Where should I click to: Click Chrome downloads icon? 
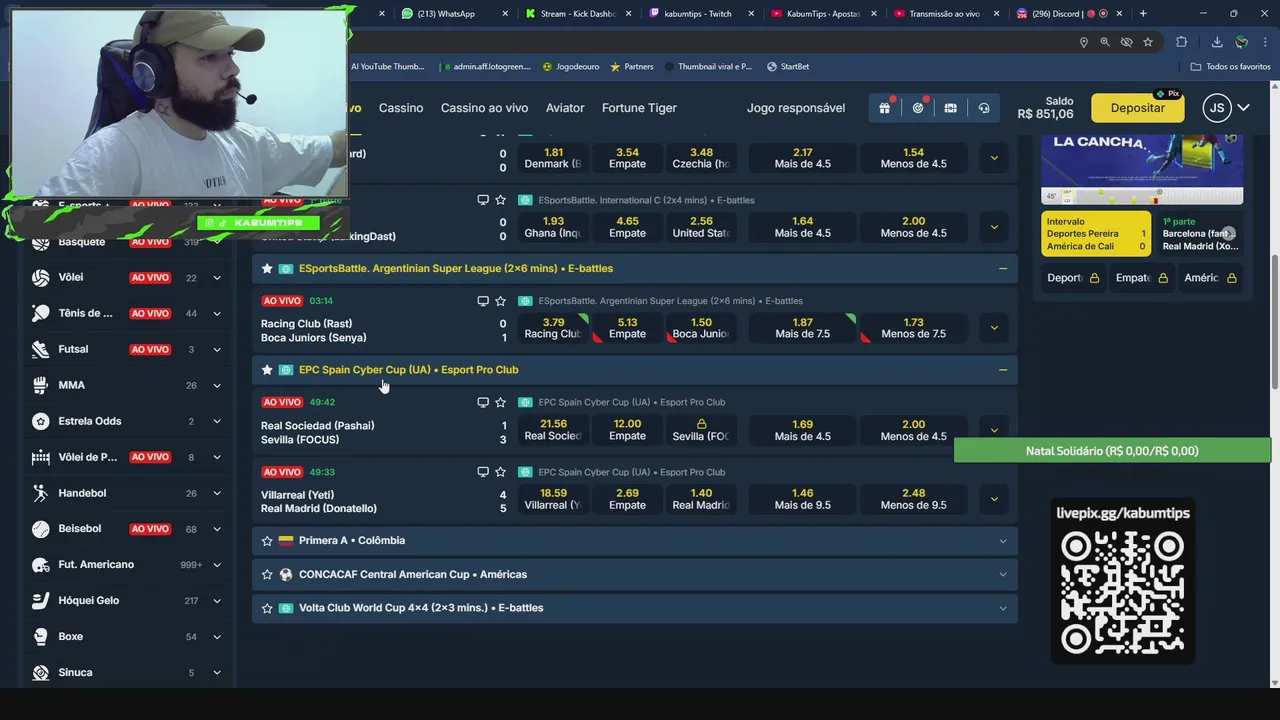click(1217, 42)
